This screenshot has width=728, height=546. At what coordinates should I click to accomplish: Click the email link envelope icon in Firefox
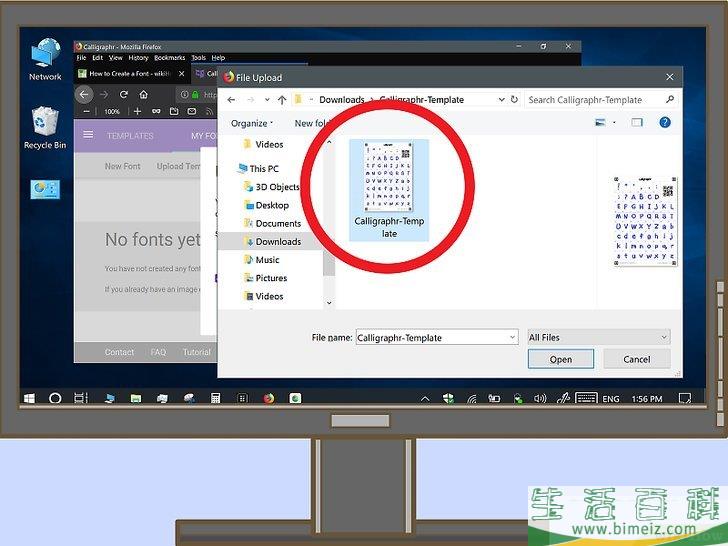[x=191, y=111]
